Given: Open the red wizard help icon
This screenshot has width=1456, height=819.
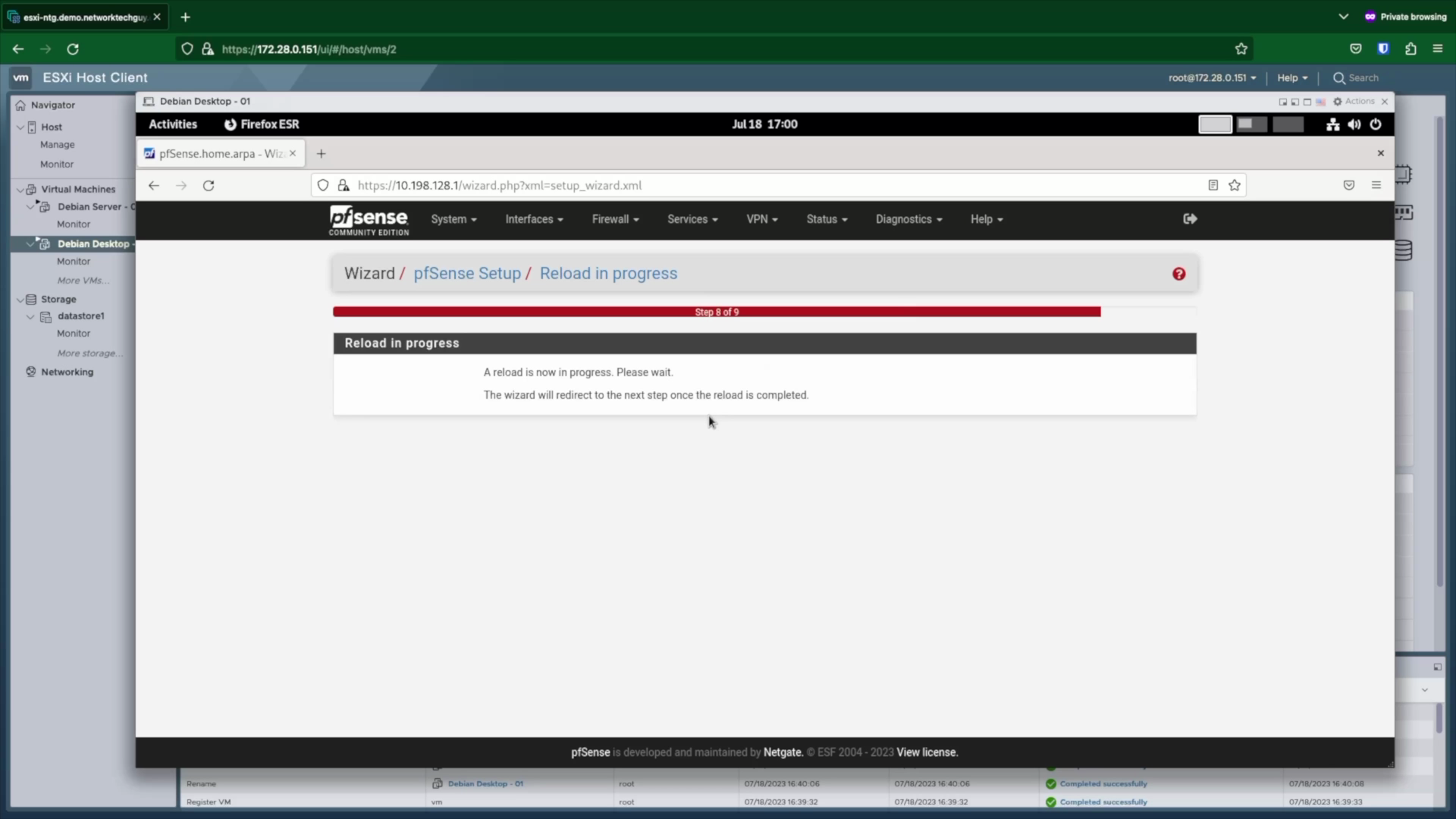Looking at the screenshot, I should (x=1178, y=274).
